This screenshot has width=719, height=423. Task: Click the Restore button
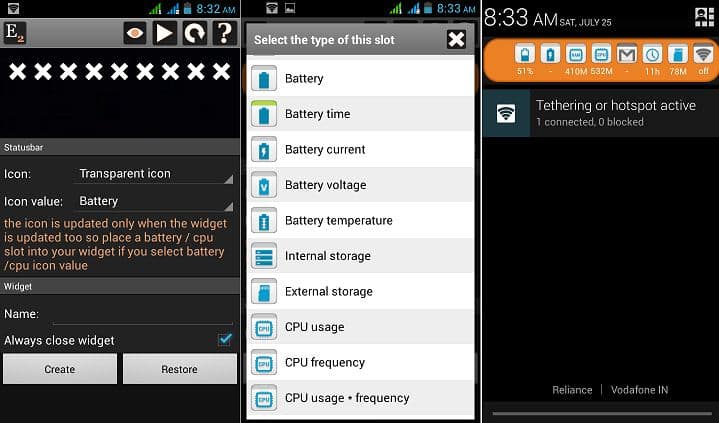180,369
